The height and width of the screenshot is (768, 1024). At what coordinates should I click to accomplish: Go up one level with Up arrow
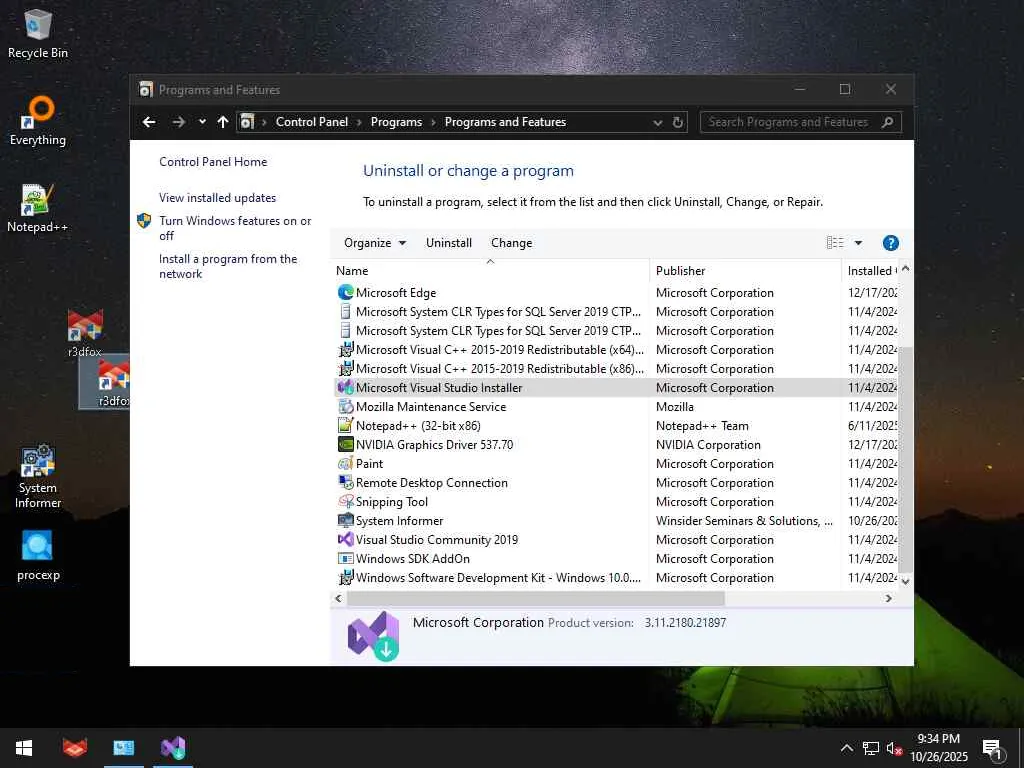point(223,122)
